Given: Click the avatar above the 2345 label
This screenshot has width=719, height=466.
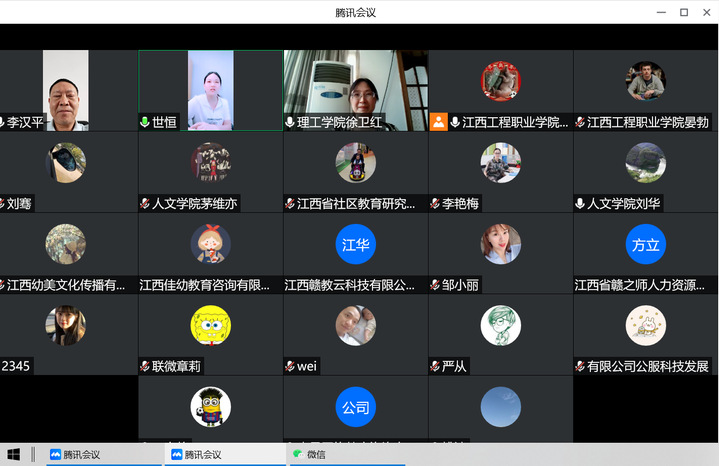Looking at the screenshot, I should point(66,325).
